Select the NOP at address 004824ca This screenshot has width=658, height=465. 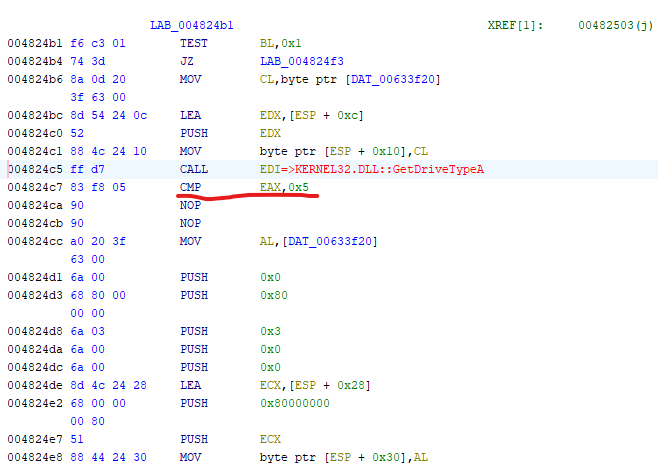(191, 205)
